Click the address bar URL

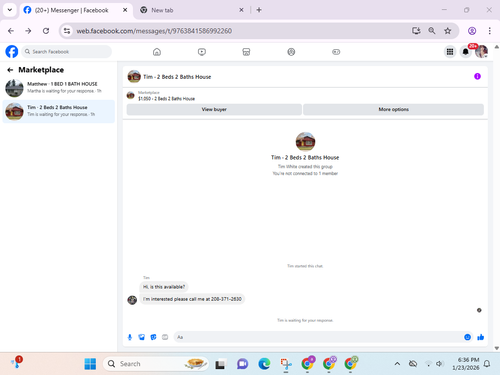pyautogui.click(x=154, y=31)
